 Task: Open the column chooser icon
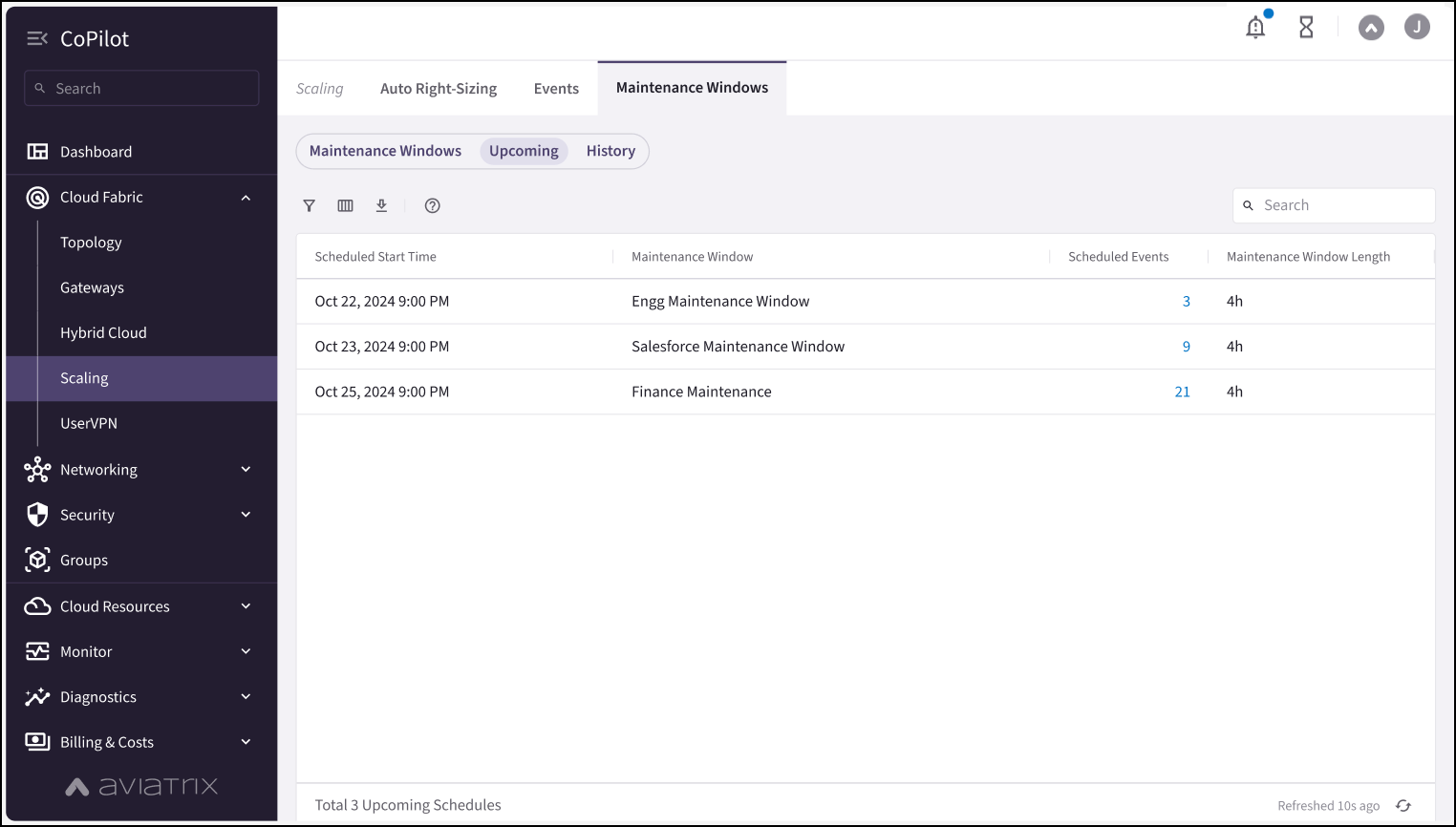click(x=345, y=205)
